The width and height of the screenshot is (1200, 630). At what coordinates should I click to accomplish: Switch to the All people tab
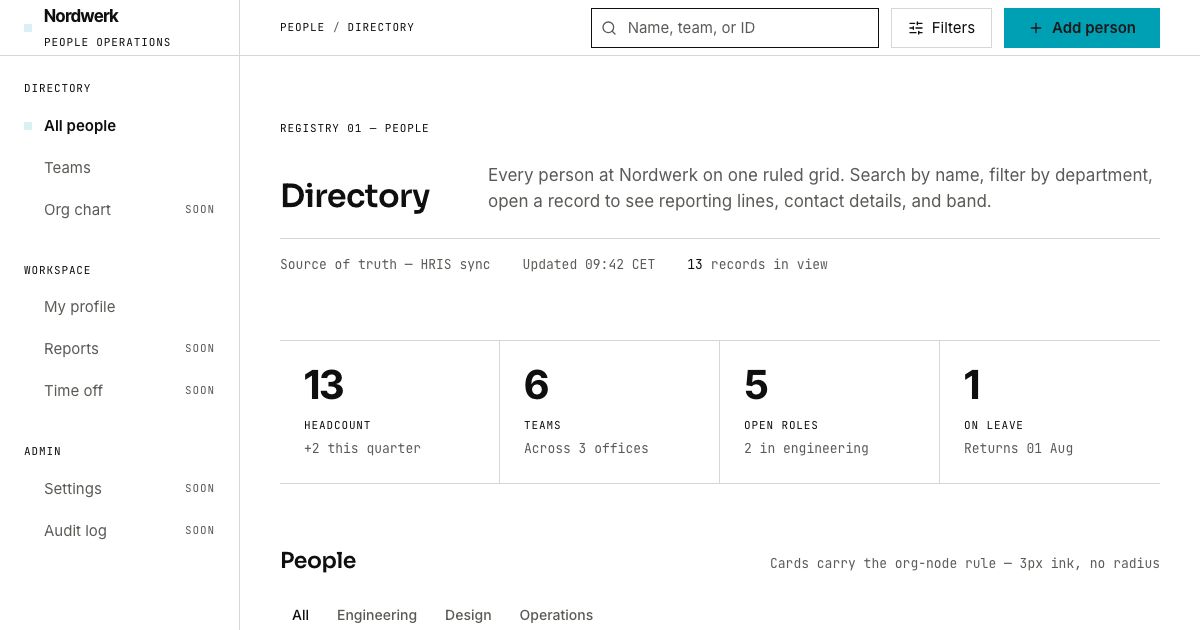point(300,615)
